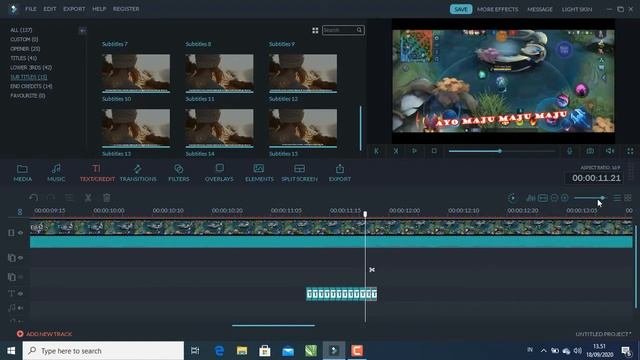Viewport: 640px width, 360px height.
Task: Open the edit settings icon in timeline toolbar
Action: point(69,198)
